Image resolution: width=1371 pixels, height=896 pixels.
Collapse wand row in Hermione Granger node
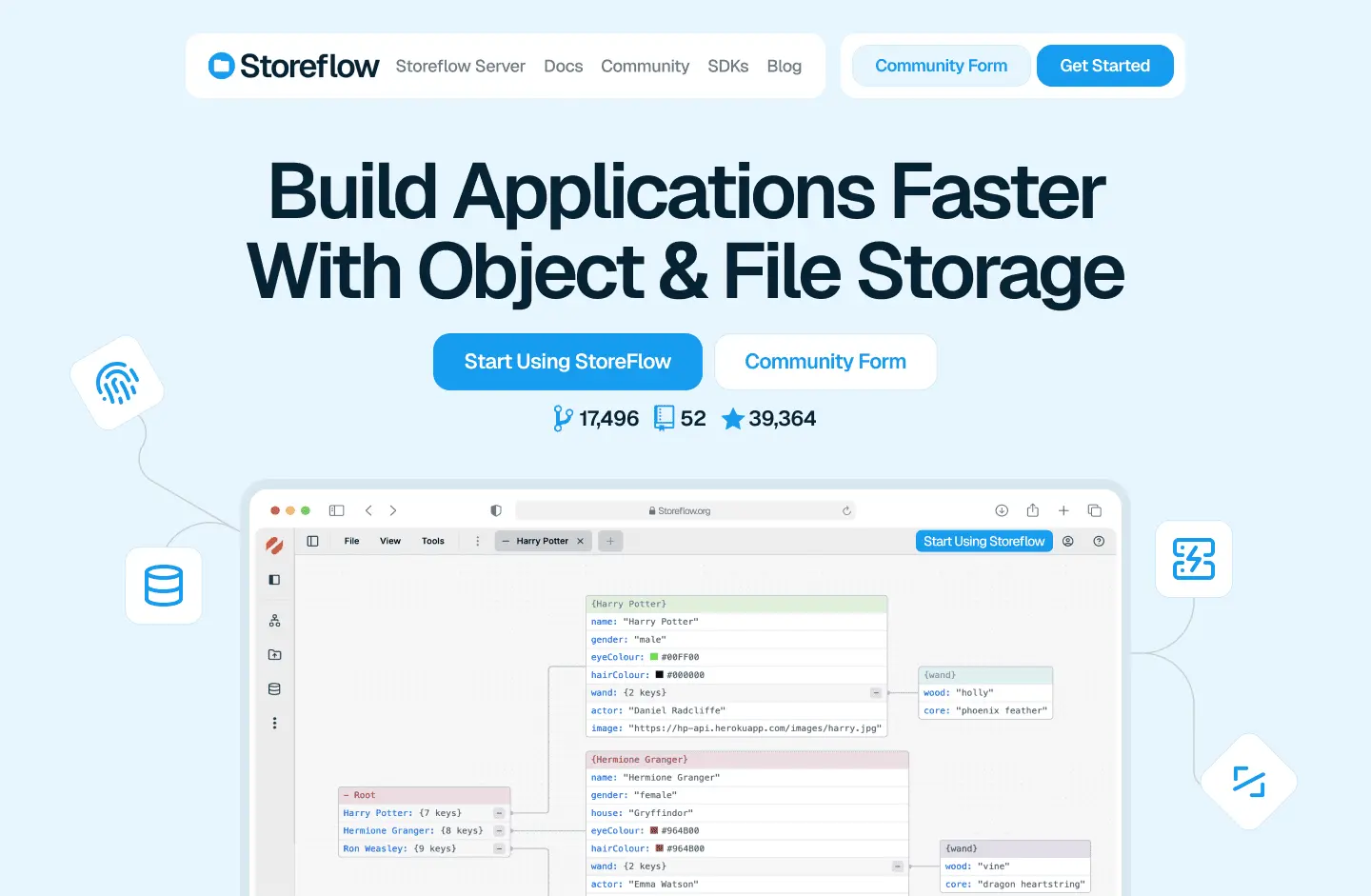click(x=897, y=866)
